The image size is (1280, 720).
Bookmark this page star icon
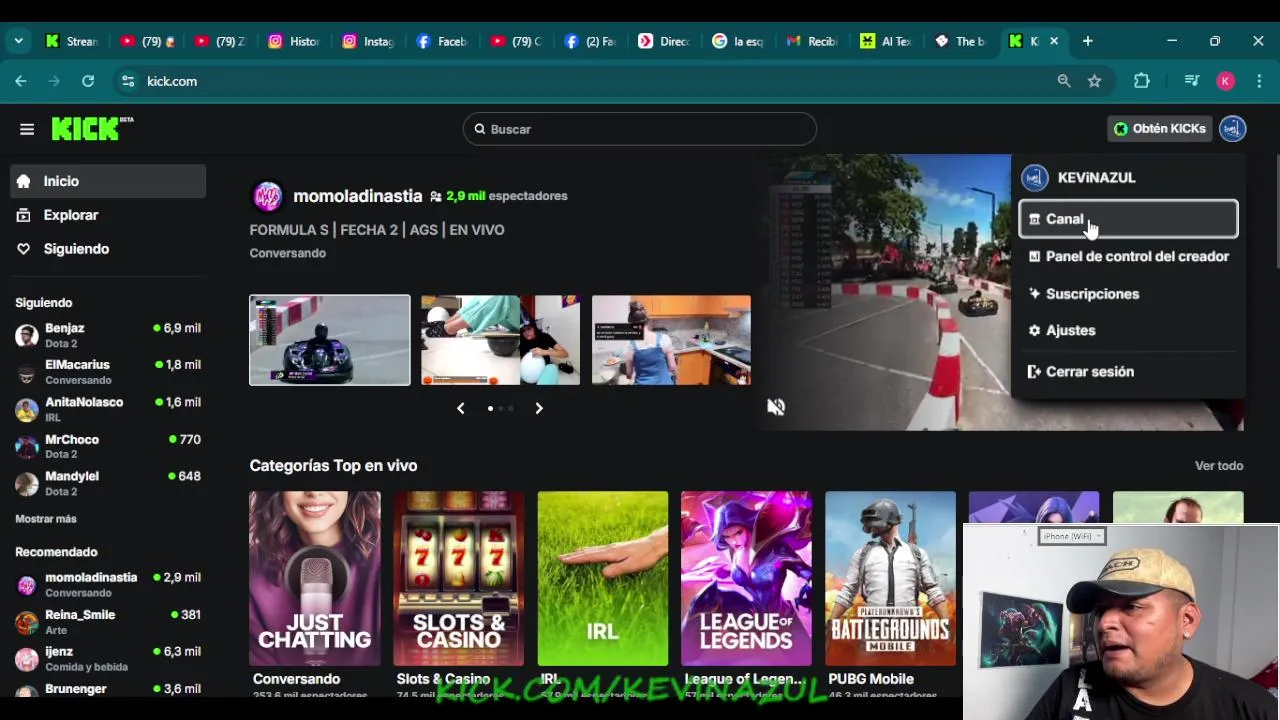coord(1094,81)
